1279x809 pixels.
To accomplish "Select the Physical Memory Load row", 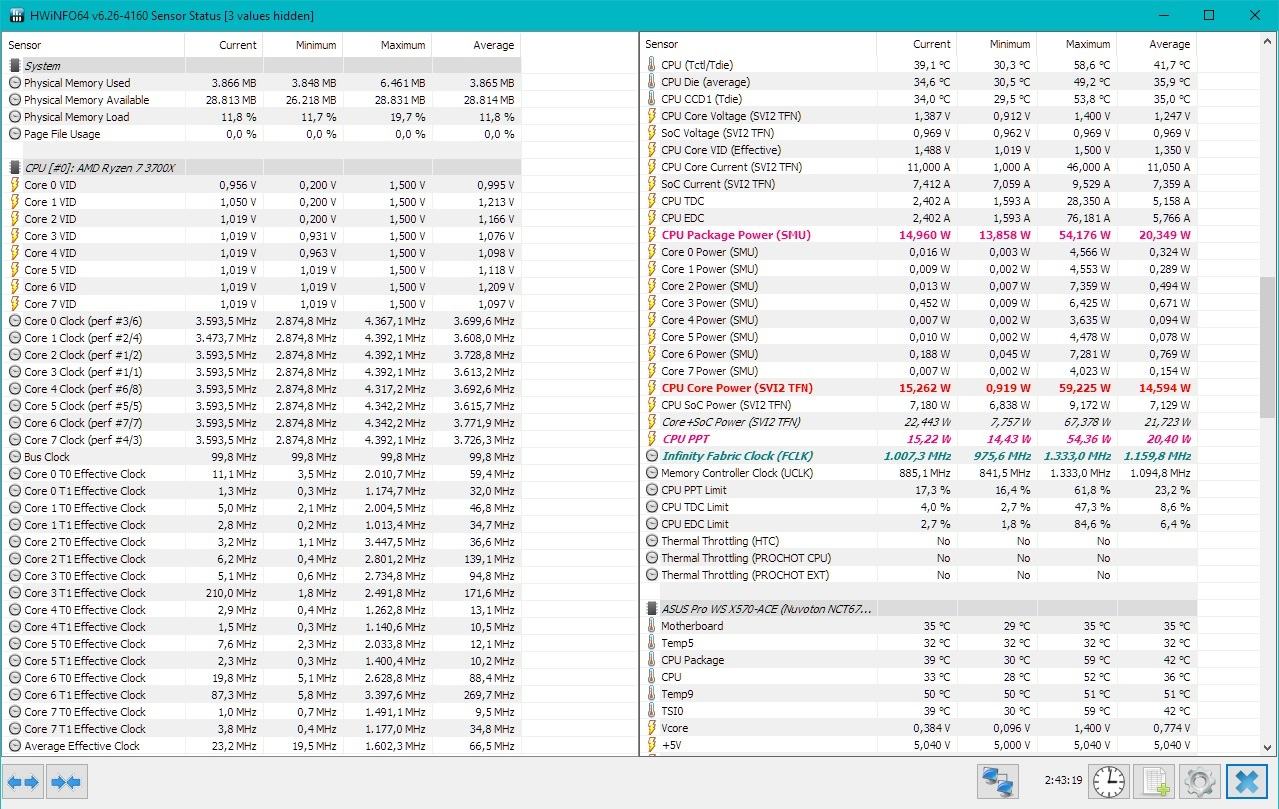I will [x=262, y=117].
